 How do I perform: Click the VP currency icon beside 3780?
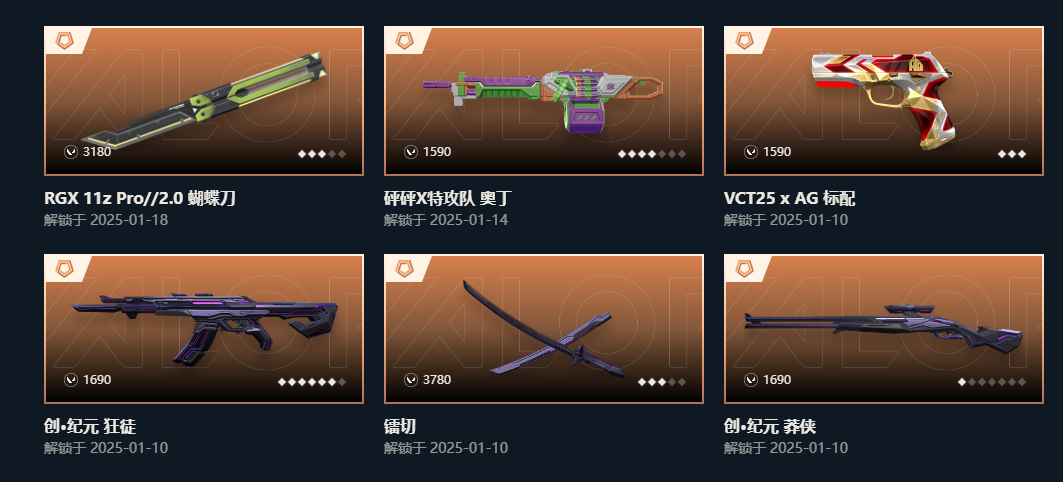(x=411, y=380)
